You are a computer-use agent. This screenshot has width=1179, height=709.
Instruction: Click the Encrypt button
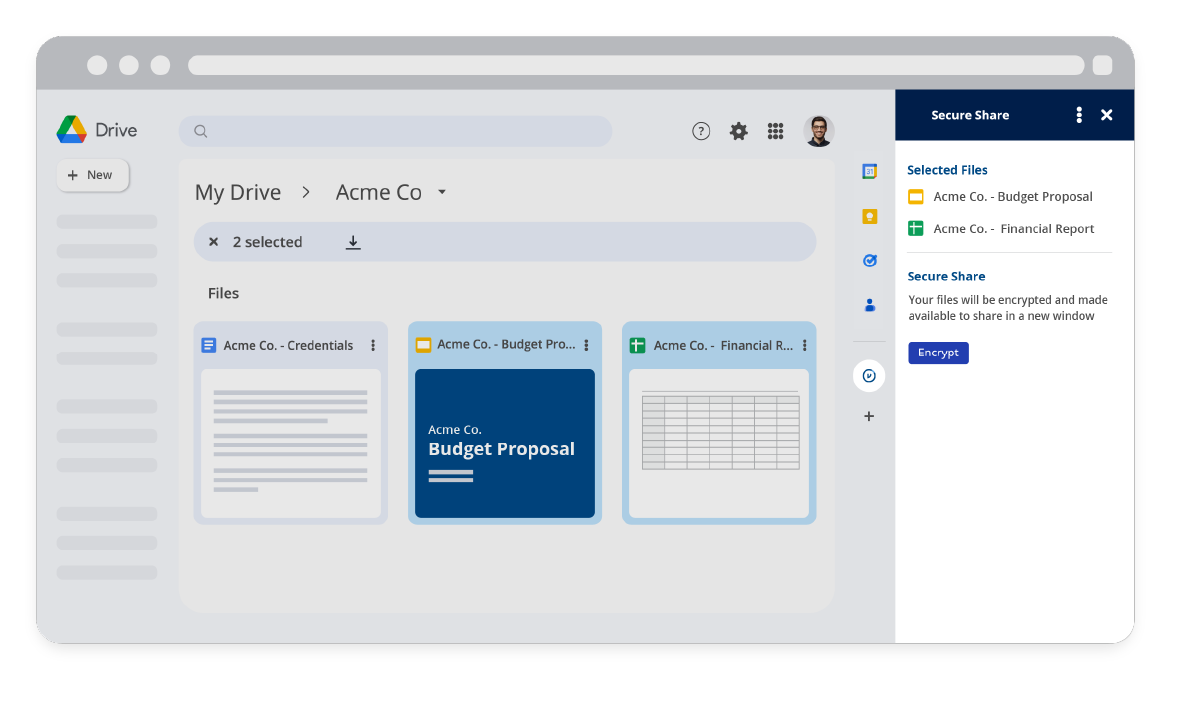coord(938,353)
